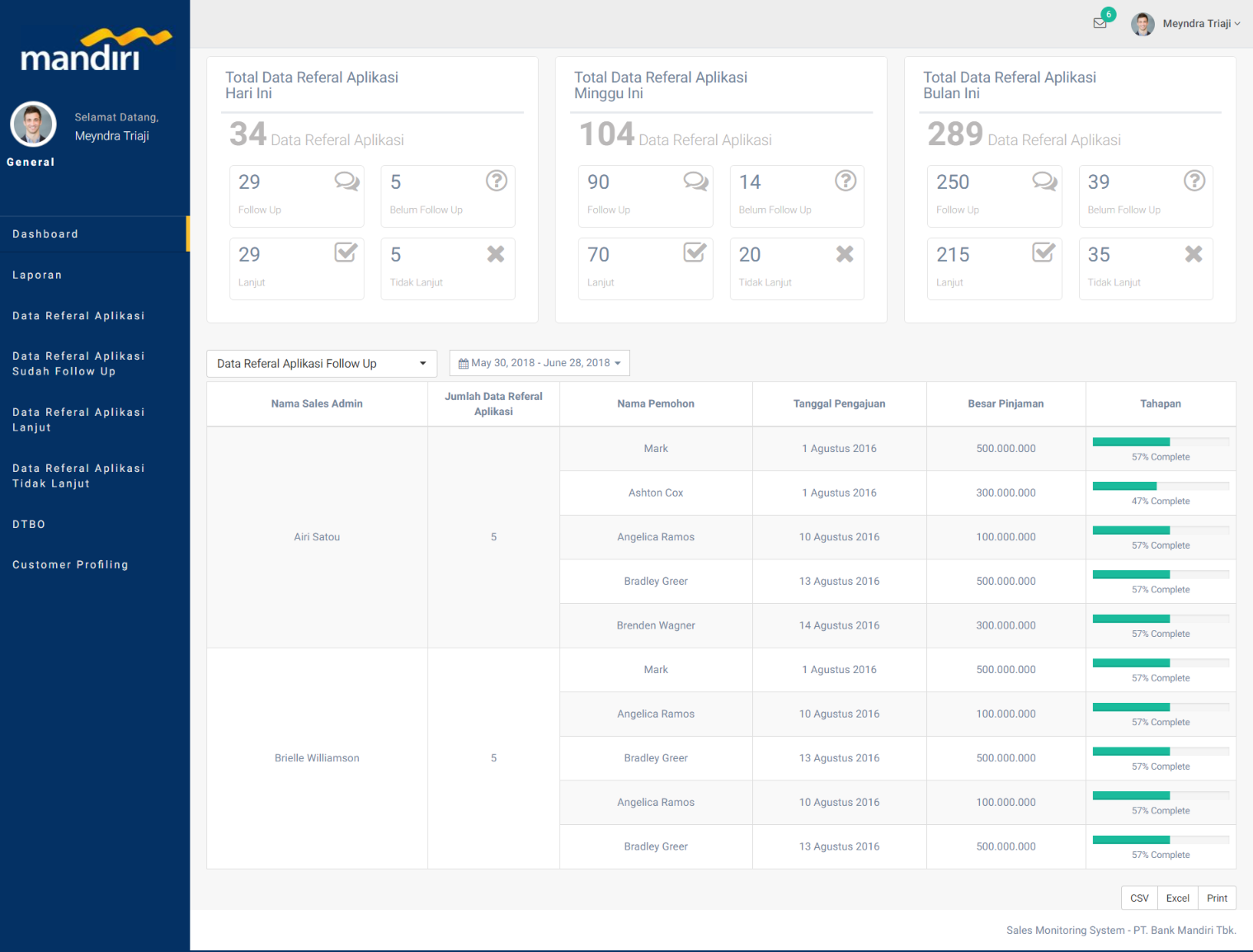Screen dimensions: 1253x952
Task: Click applicant name Ashton Cox
Action: (x=656, y=492)
